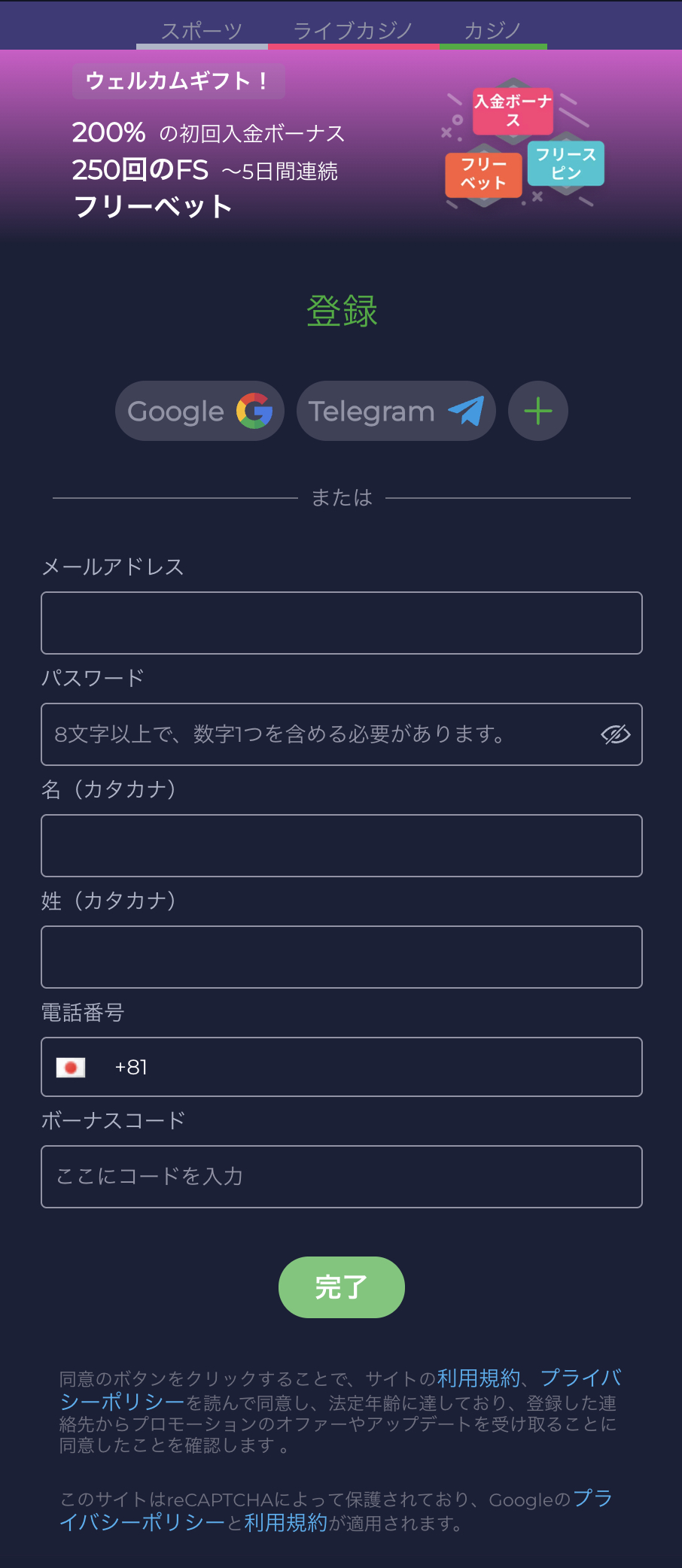This screenshot has height=1568, width=682.
Task: Open the Japan flag country code selector
Action: coord(71,1067)
